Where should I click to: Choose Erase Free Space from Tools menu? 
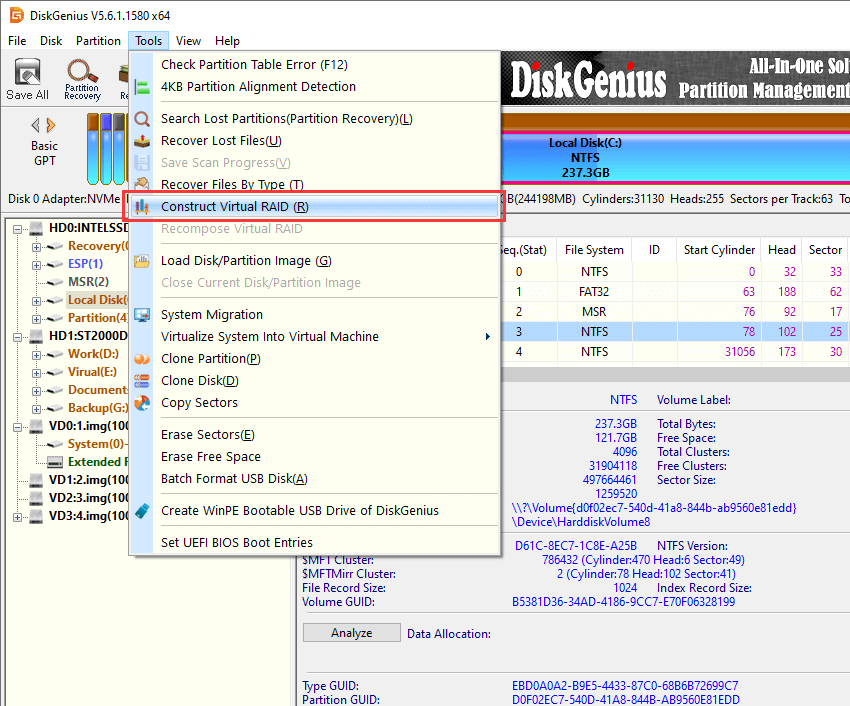tap(210, 457)
